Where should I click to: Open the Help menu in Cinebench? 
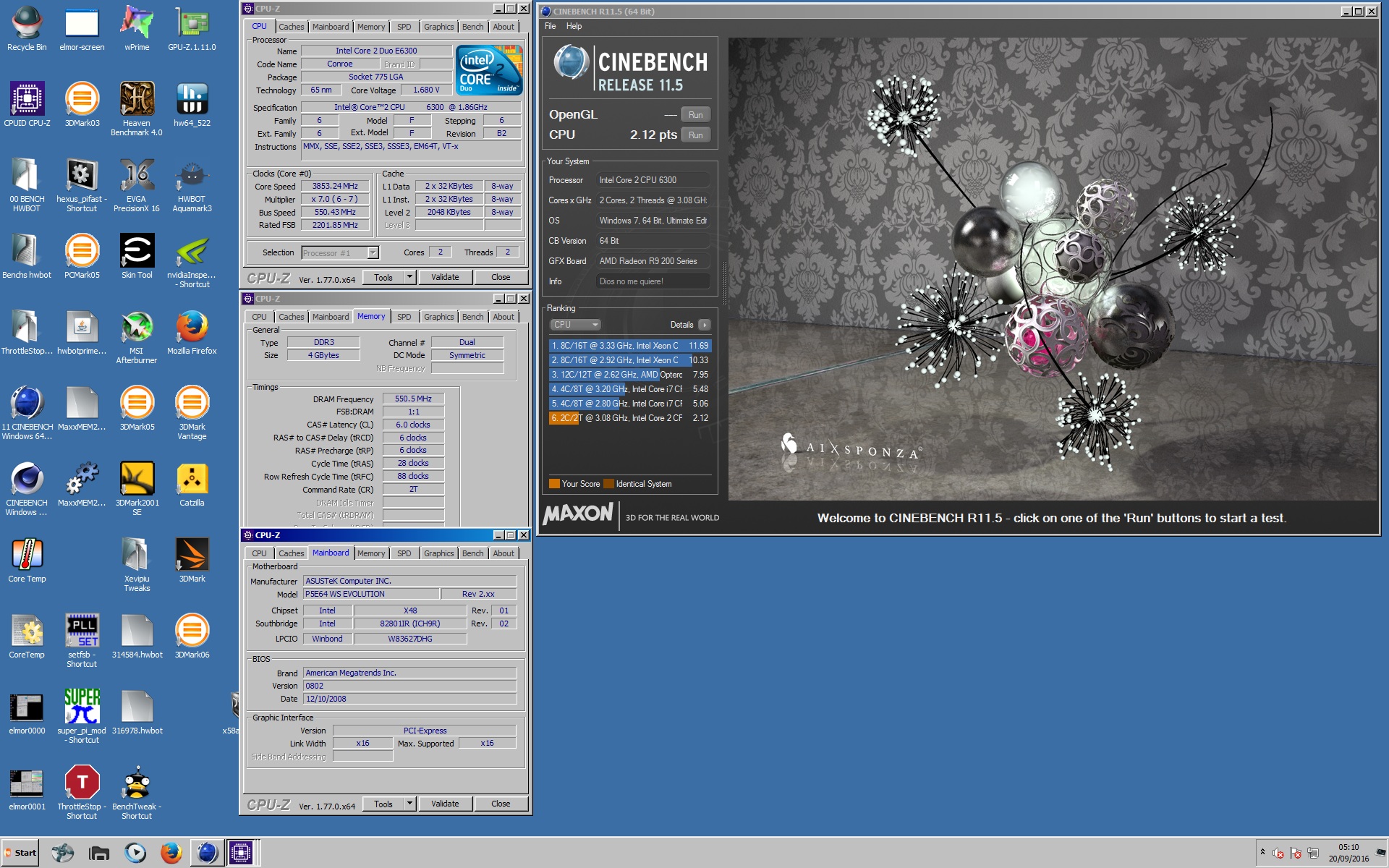[x=574, y=26]
